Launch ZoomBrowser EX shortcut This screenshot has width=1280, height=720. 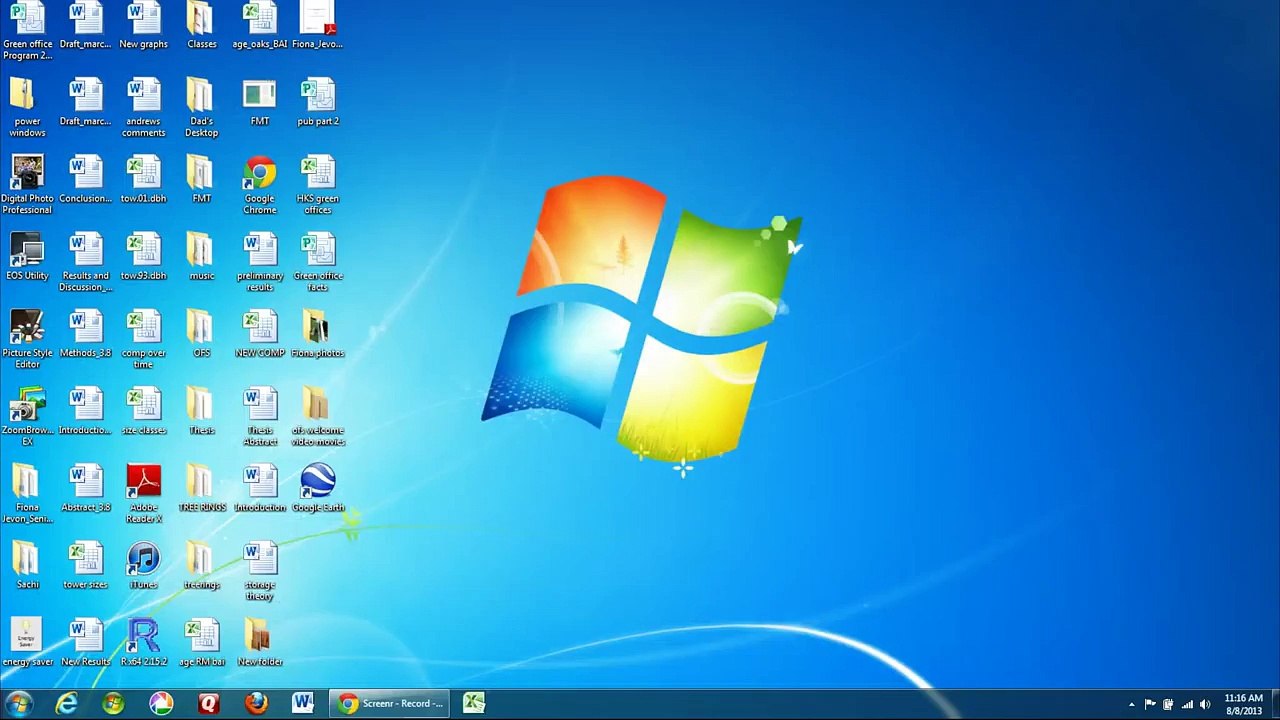pyautogui.click(x=27, y=416)
